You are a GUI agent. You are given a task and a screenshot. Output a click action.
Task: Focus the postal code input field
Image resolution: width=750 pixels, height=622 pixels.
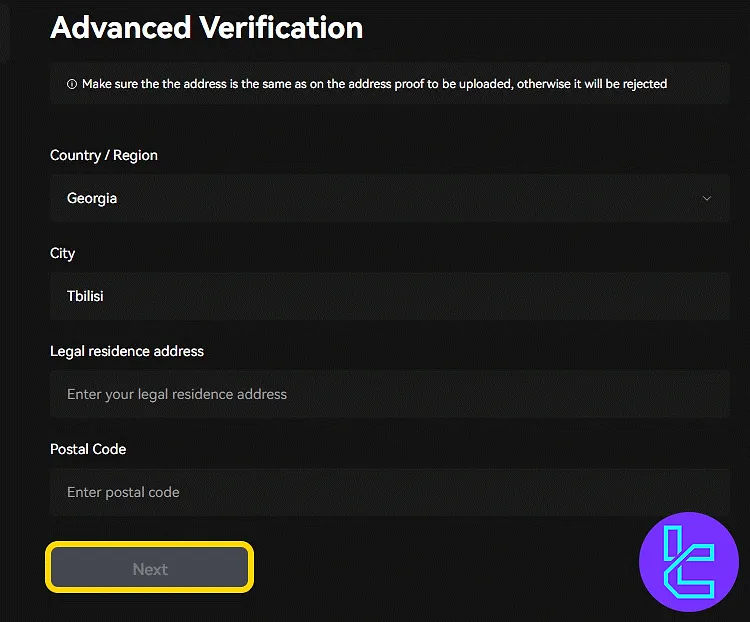pyautogui.click(x=389, y=492)
